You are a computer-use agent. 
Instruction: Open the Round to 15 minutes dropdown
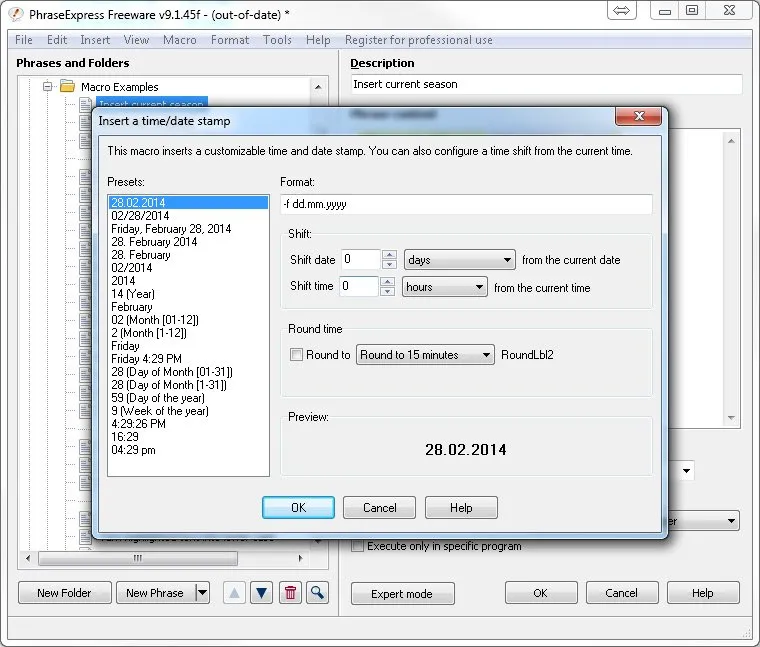(x=425, y=355)
